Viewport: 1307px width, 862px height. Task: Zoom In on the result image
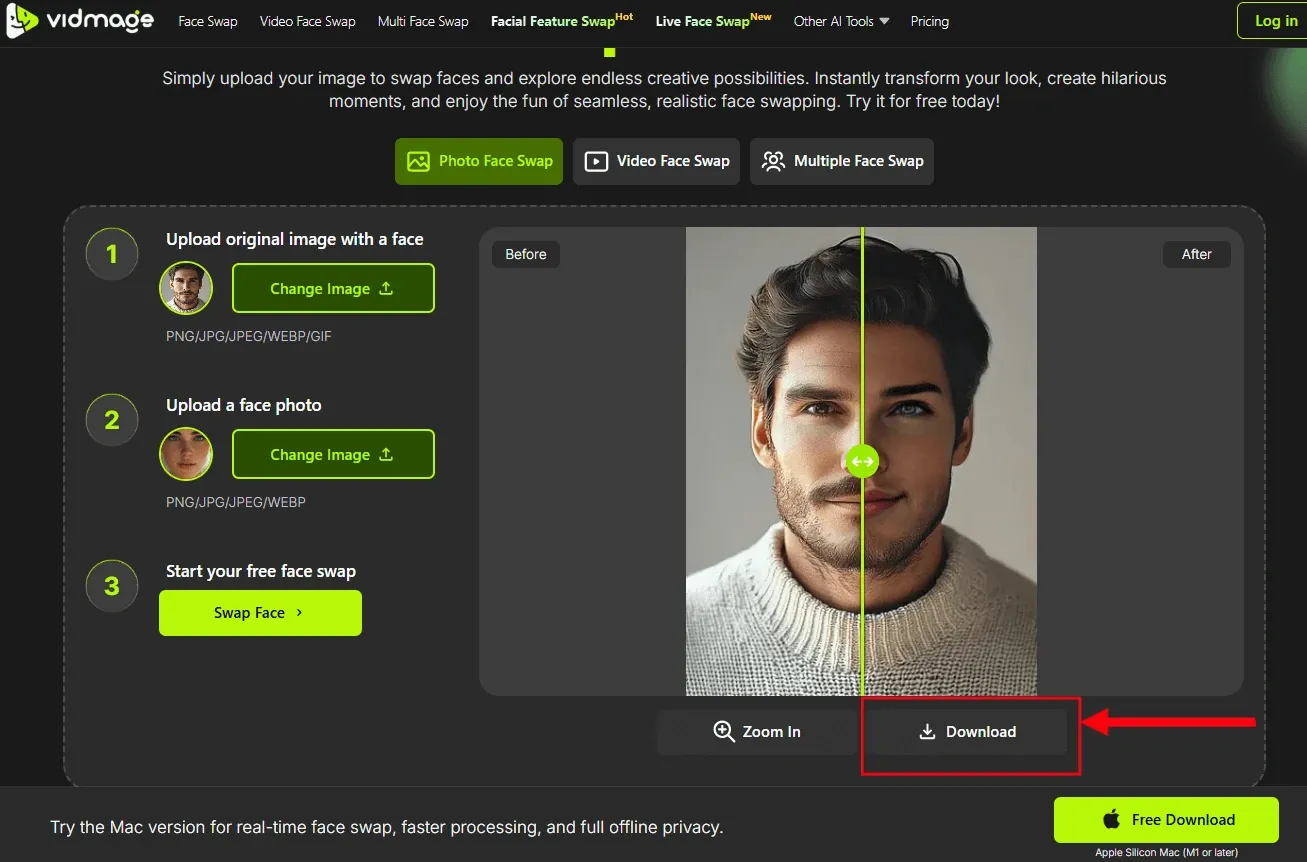pyautogui.click(x=757, y=732)
